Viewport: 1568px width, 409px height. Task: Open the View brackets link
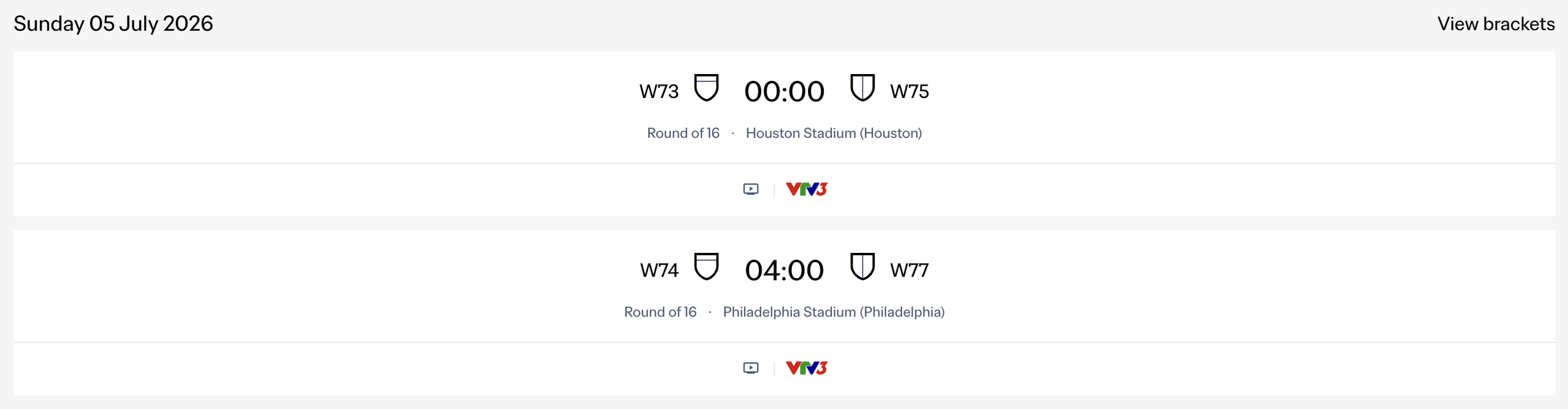click(x=1495, y=24)
